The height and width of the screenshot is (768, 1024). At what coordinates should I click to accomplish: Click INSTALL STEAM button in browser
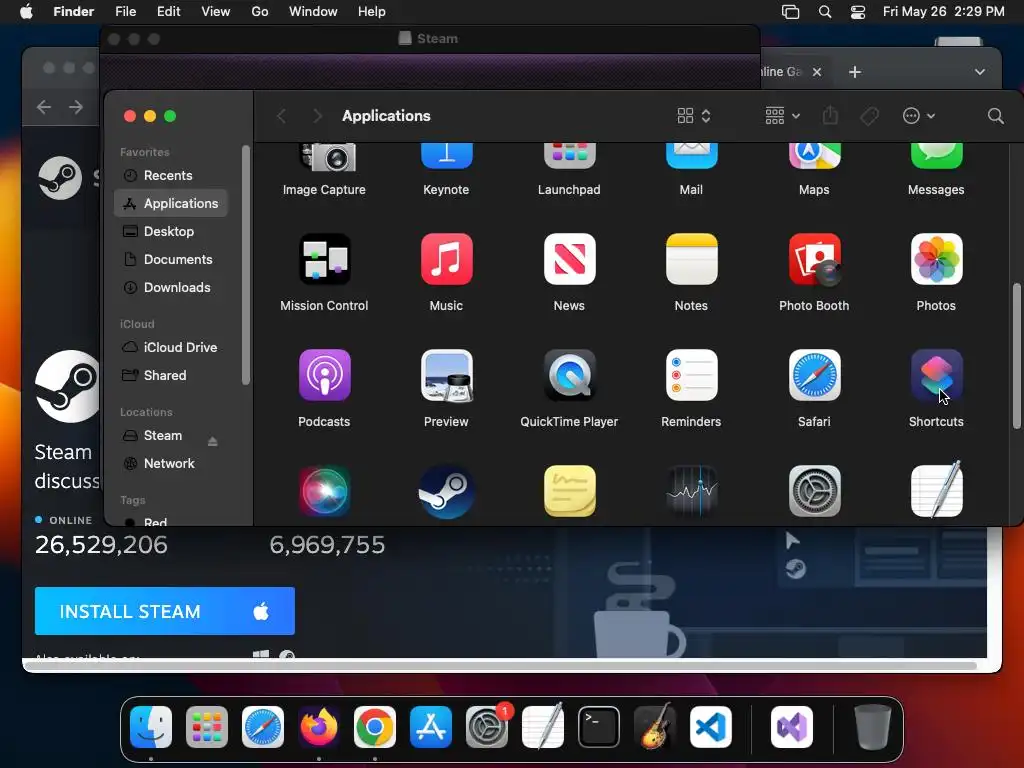tap(165, 611)
